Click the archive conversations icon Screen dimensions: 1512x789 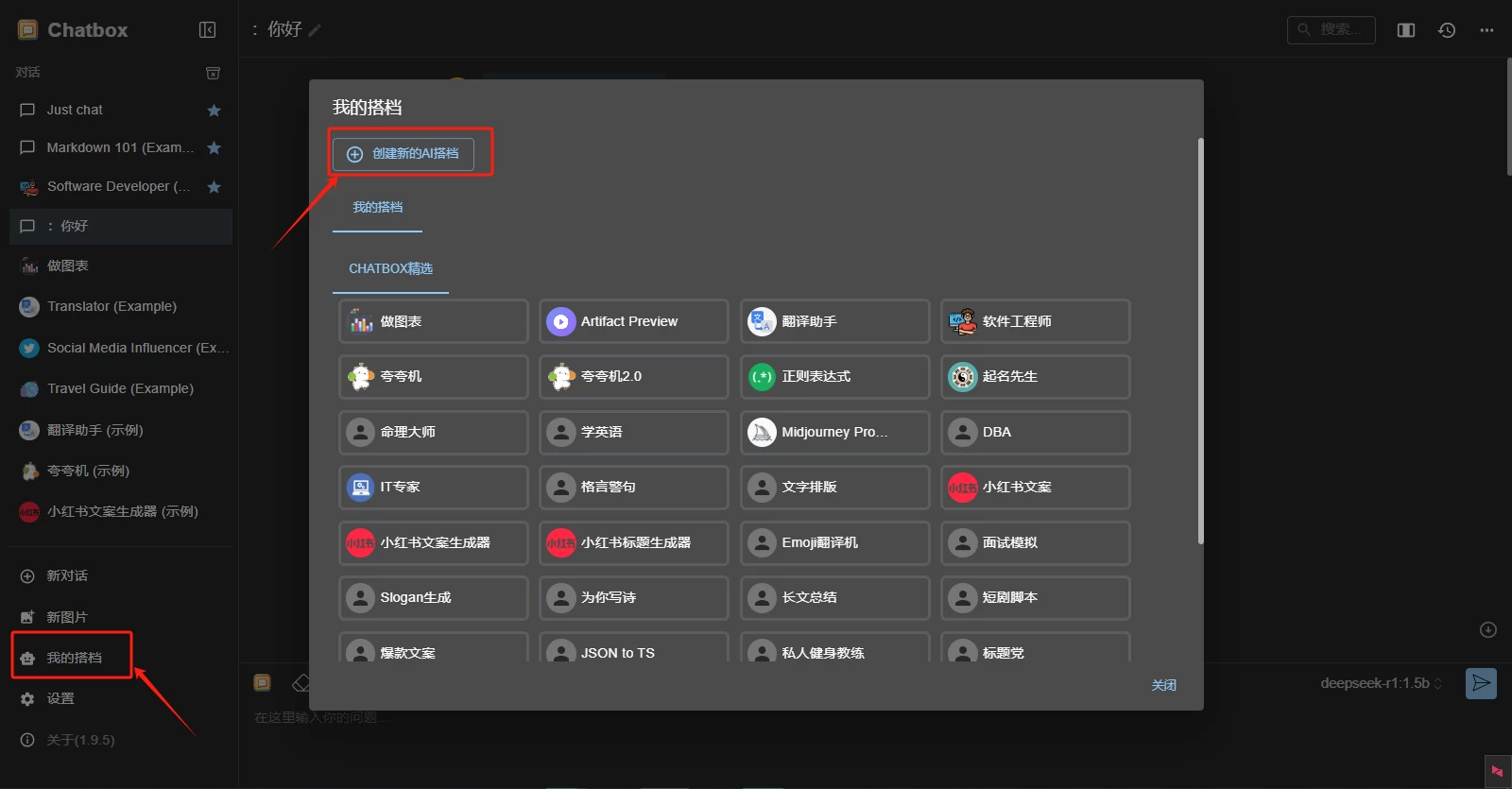pos(214,73)
